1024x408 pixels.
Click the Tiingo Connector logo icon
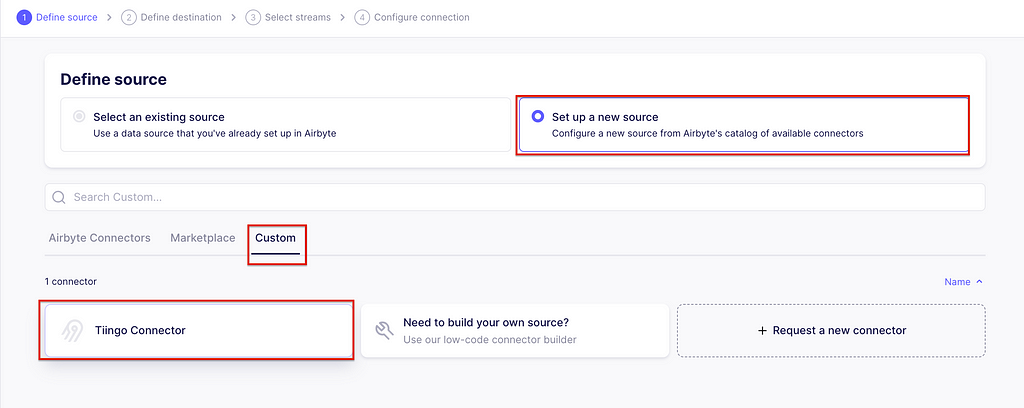click(72, 330)
